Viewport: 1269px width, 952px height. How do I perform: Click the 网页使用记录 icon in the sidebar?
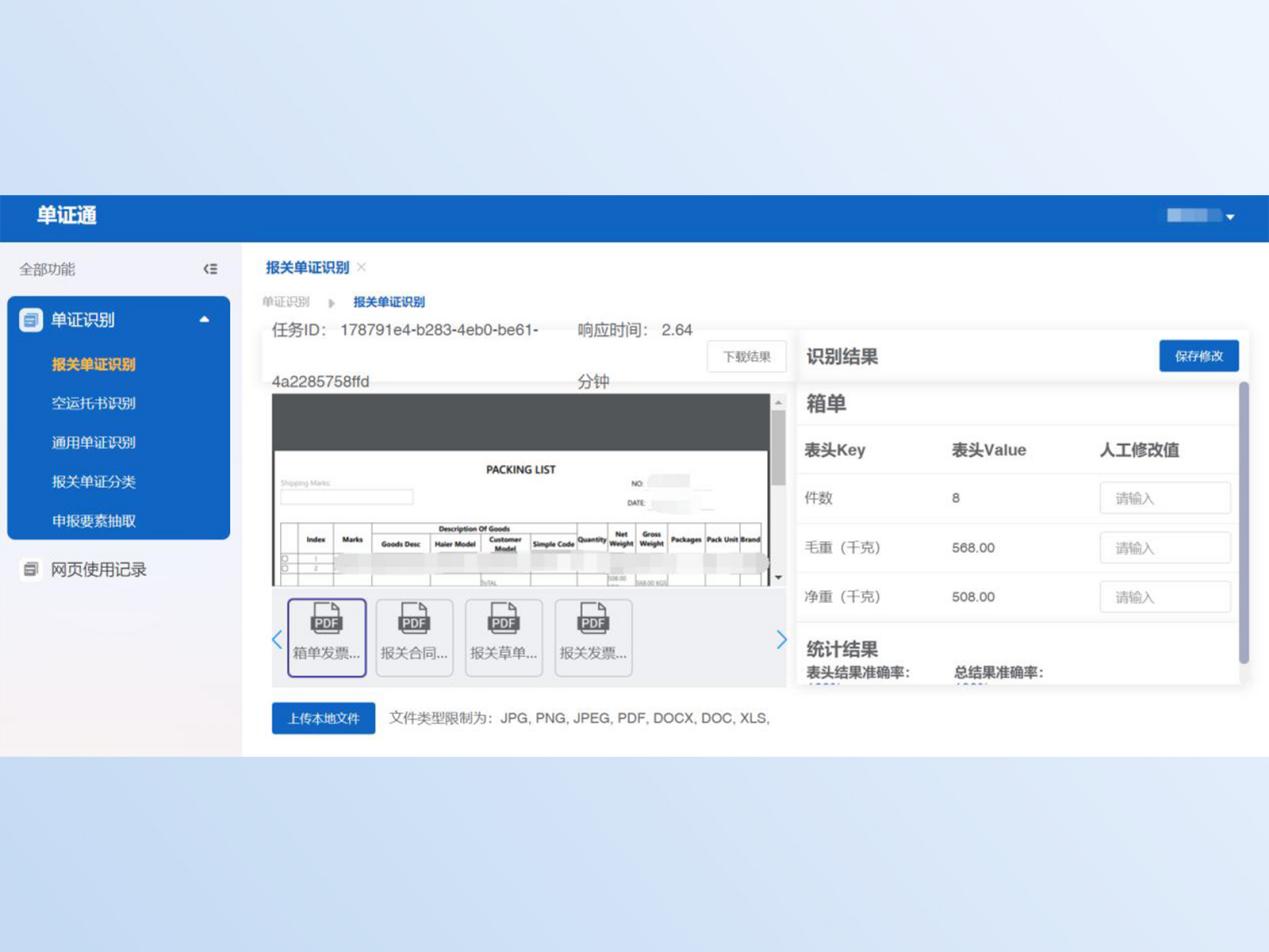point(31,569)
